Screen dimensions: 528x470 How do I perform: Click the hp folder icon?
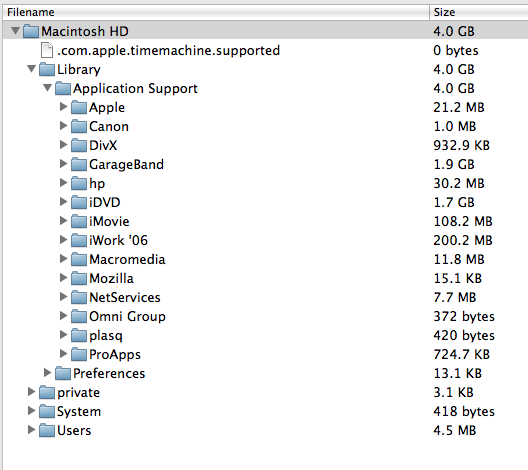(x=79, y=183)
